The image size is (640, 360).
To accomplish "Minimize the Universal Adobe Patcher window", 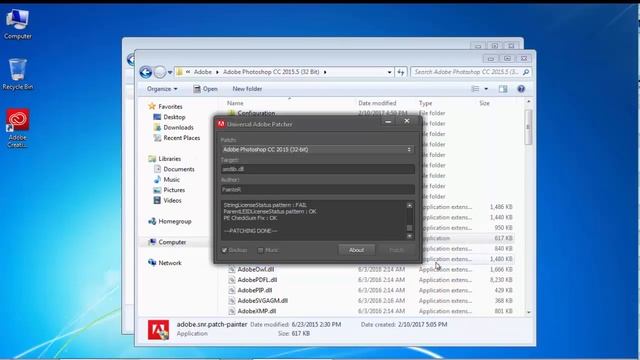I will tap(388, 121).
